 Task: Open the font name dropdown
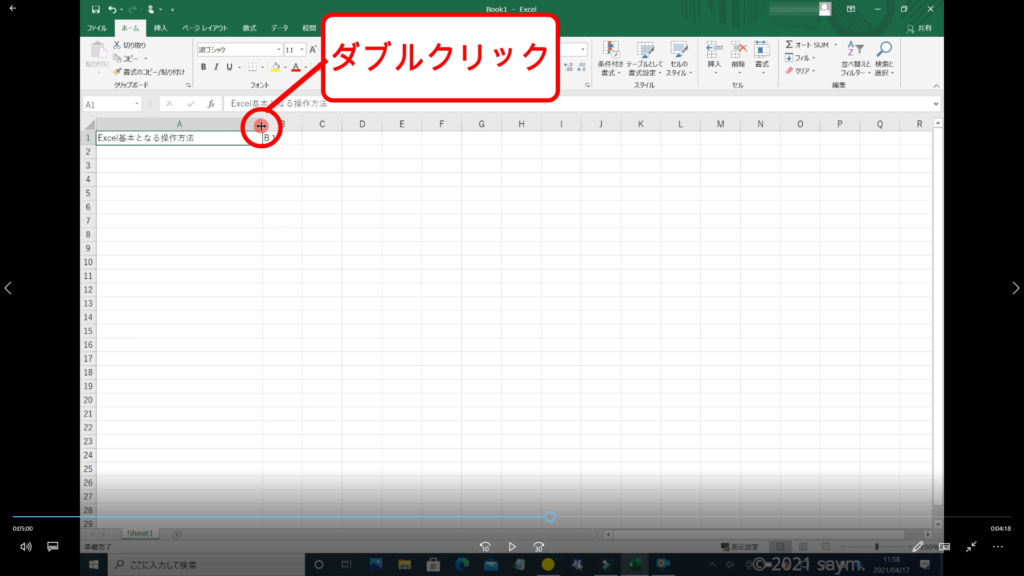[x=278, y=49]
